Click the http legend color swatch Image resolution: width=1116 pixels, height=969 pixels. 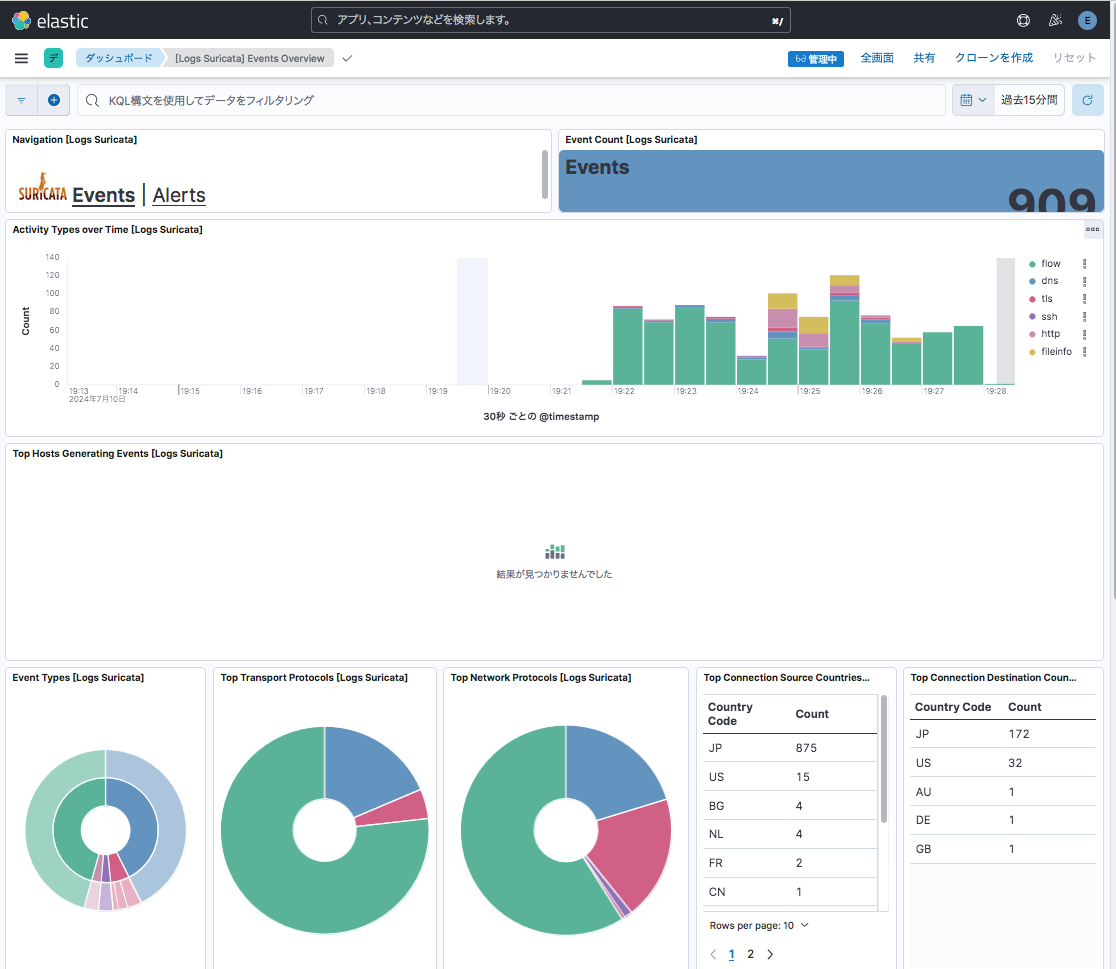tap(1032, 334)
